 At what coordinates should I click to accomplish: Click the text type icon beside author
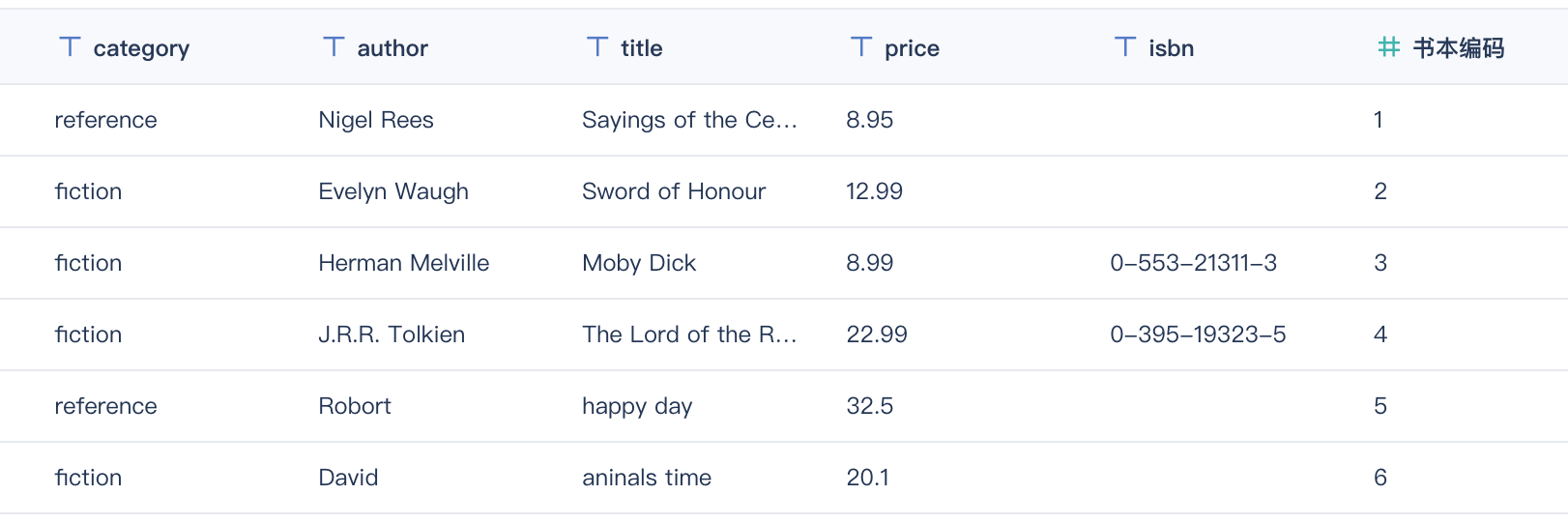click(x=334, y=47)
